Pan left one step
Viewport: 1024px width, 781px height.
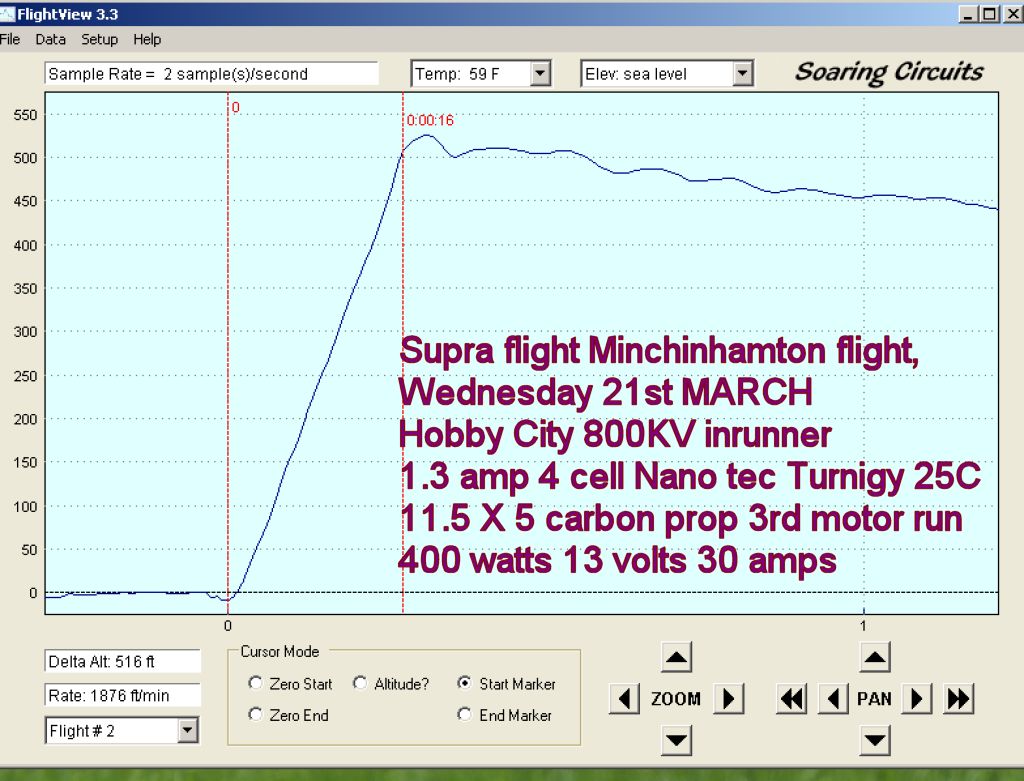pyautogui.click(x=833, y=699)
